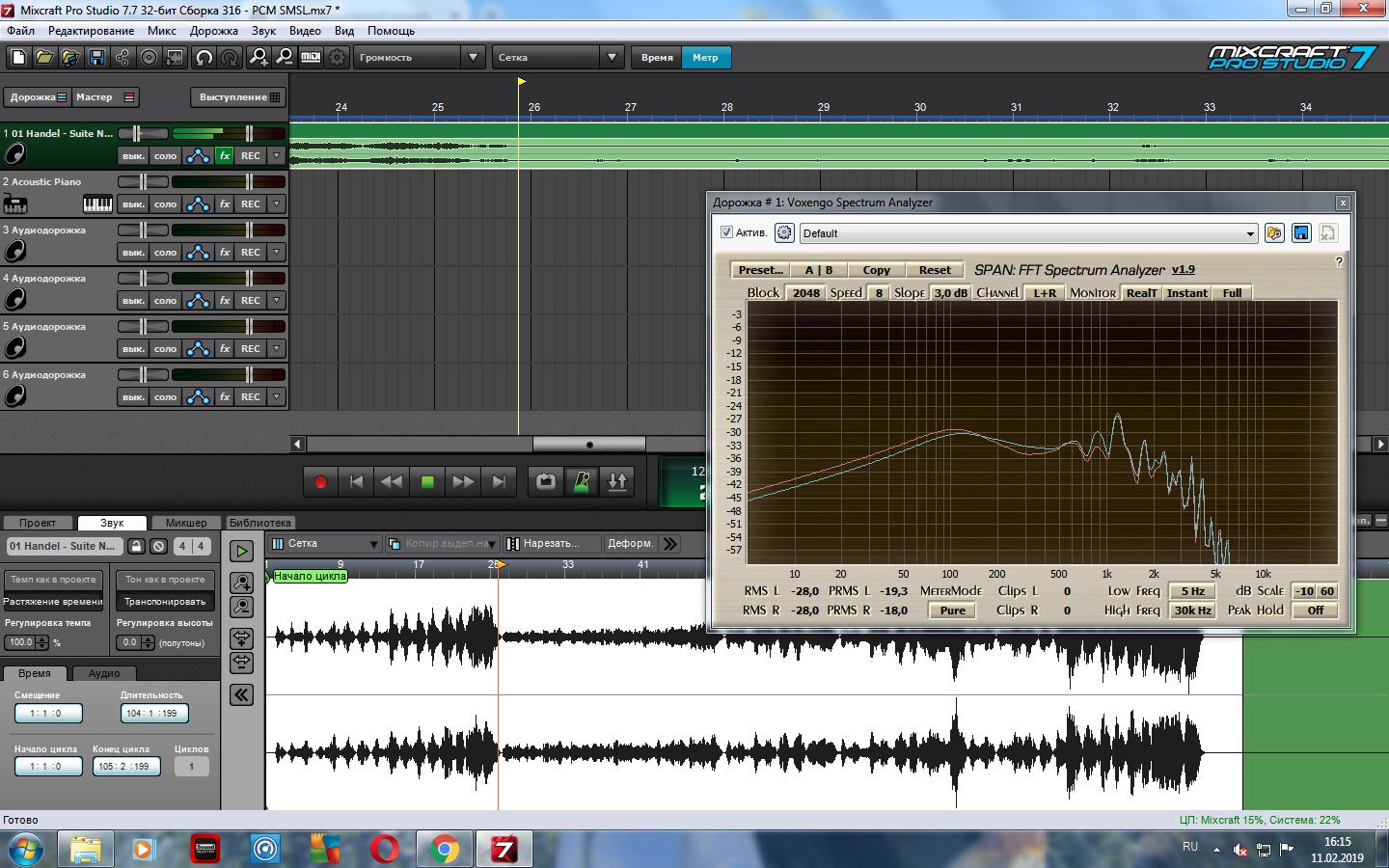Click the plugin settings gear in Spectrum Analyzer window
Screen dimensions: 1389x868
(784, 233)
